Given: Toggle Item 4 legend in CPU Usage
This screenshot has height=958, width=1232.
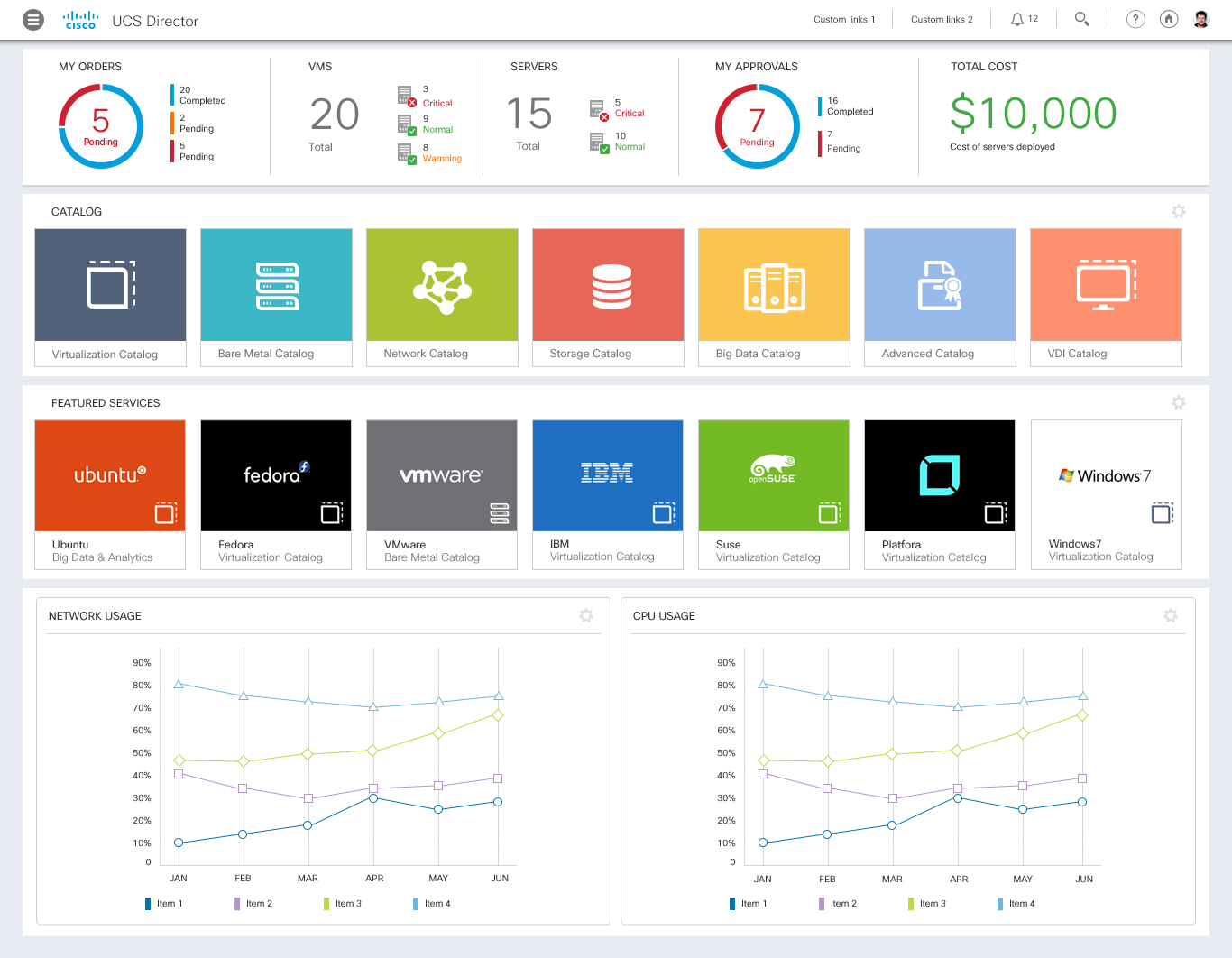Looking at the screenshot, I should (1016, 903).
